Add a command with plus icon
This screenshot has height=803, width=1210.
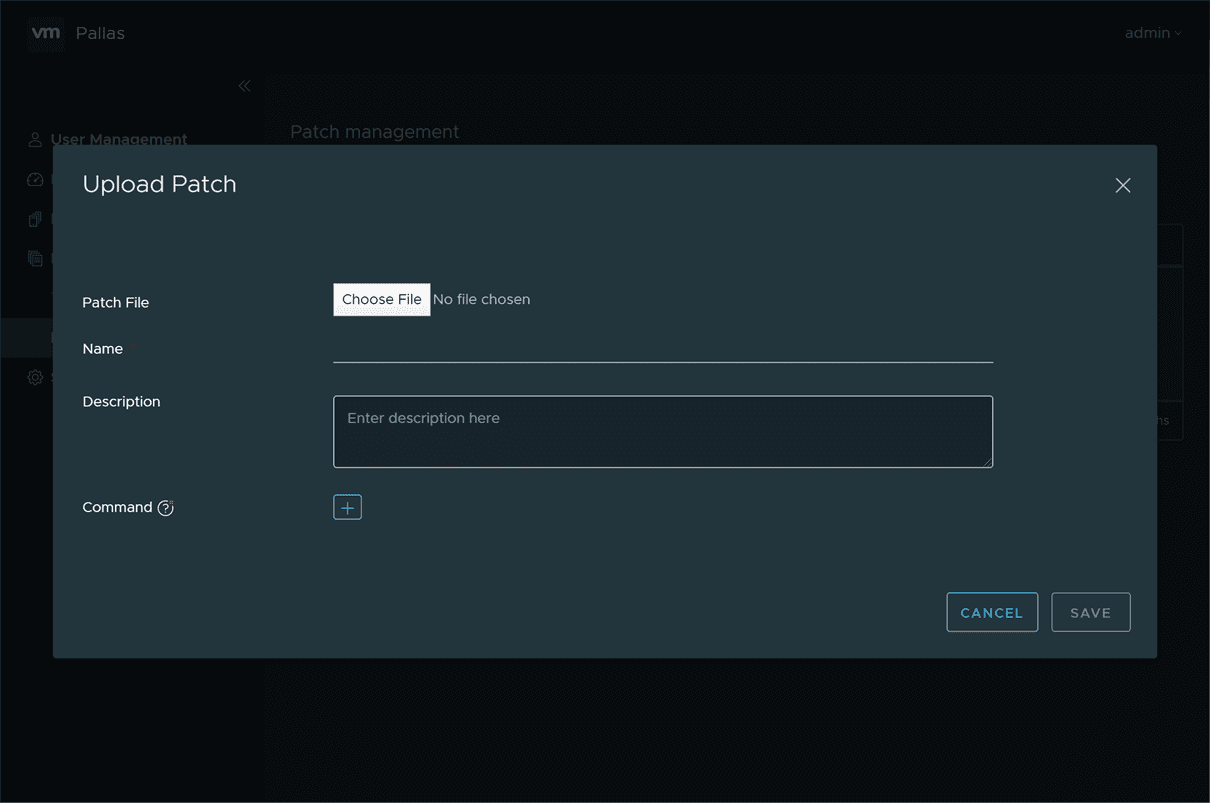coord(347,508)
